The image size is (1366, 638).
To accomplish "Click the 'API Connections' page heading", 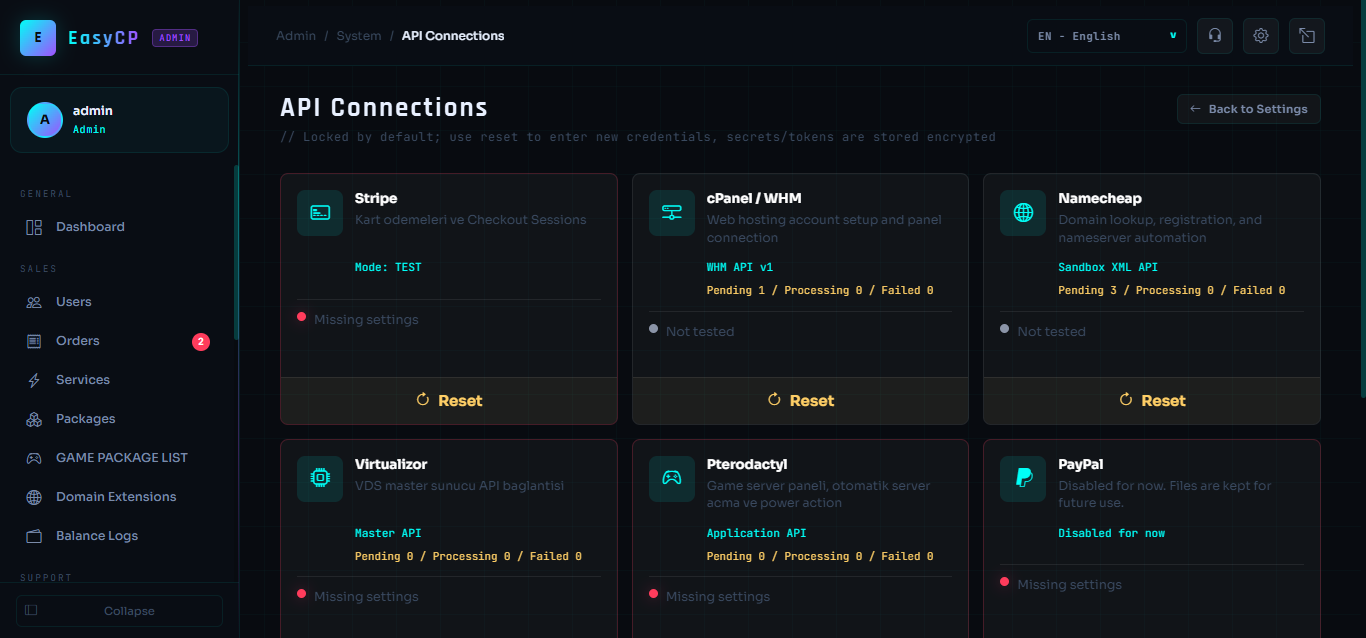I will click(x=384, y=108).
